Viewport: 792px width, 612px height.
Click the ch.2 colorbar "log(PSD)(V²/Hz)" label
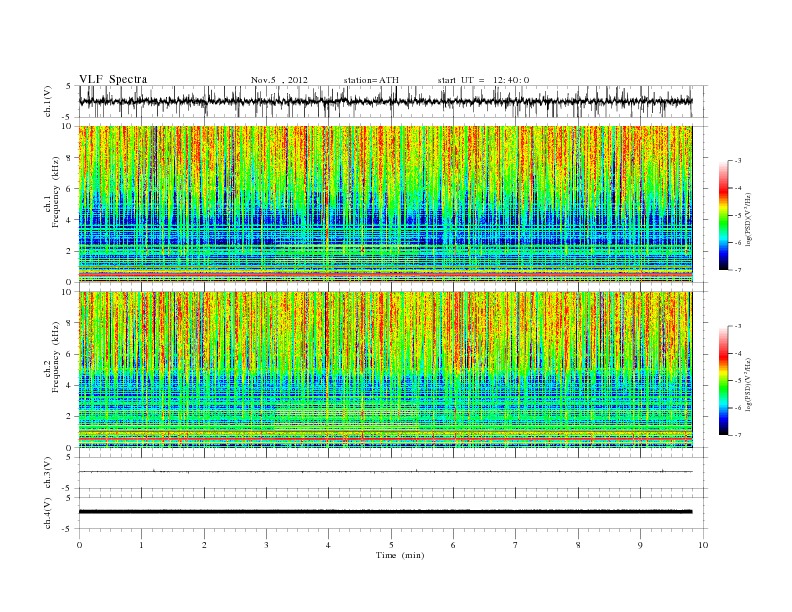(749, 384)
